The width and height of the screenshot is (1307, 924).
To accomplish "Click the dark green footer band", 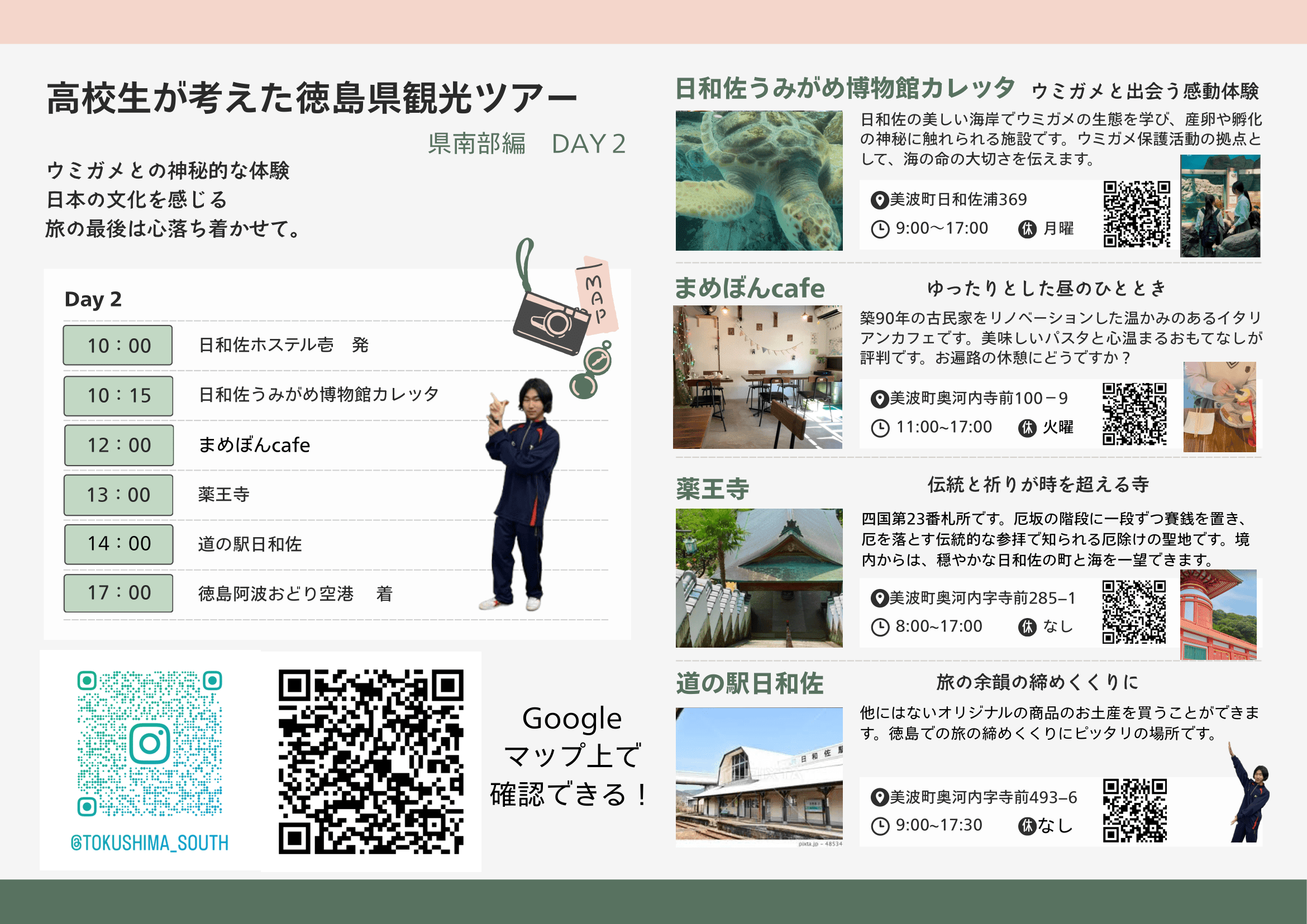I will coord(653,901).
